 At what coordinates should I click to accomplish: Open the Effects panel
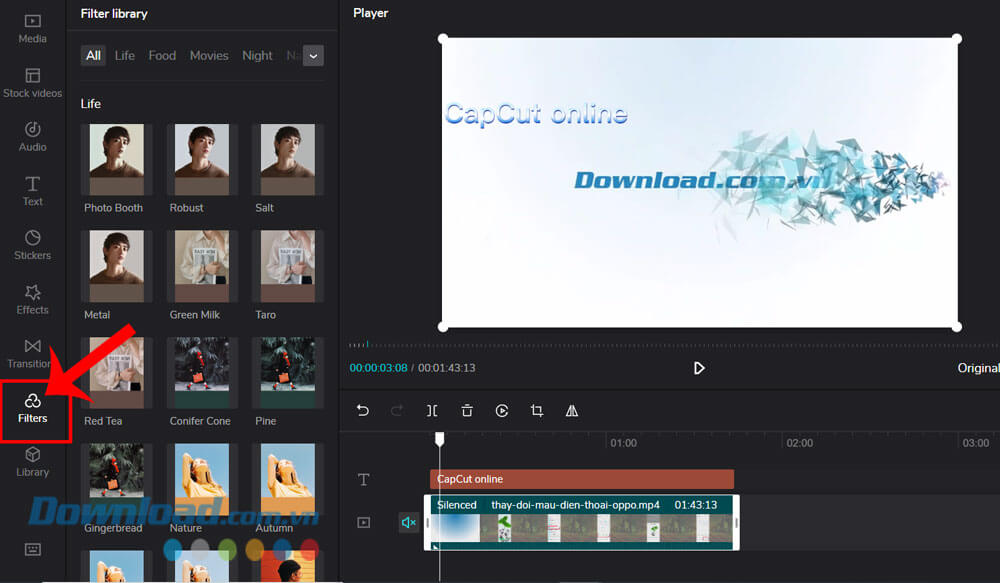click(32, 298)
